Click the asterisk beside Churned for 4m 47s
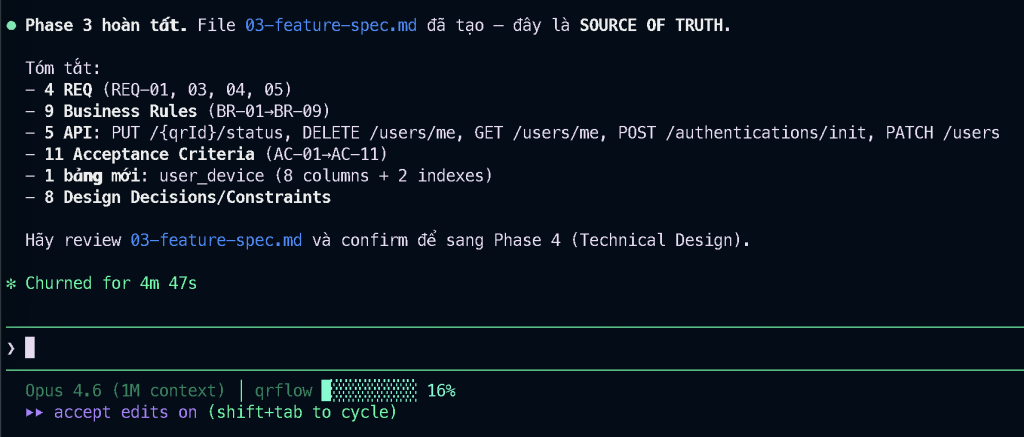The image size is (1024, 437). tap(11, 284)
